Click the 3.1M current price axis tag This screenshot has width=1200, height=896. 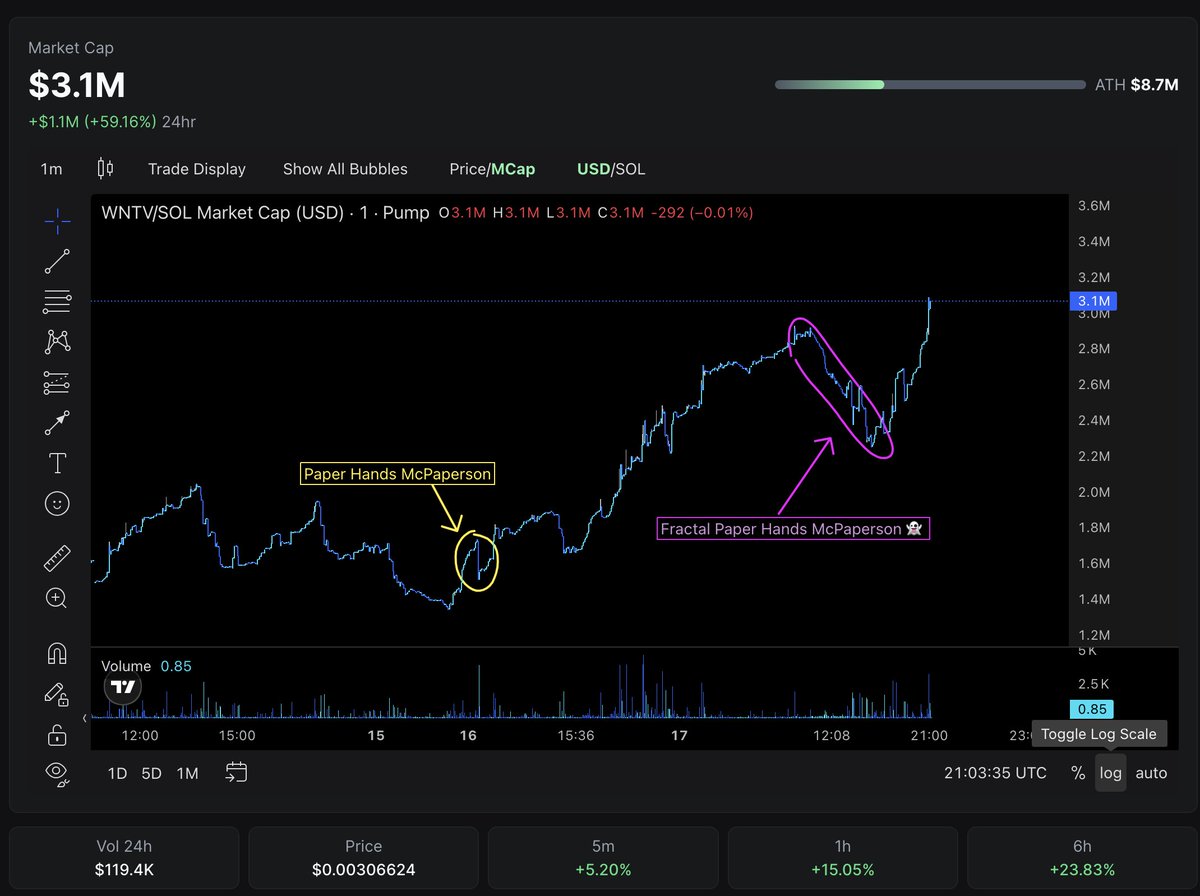tap(1092, 301)
